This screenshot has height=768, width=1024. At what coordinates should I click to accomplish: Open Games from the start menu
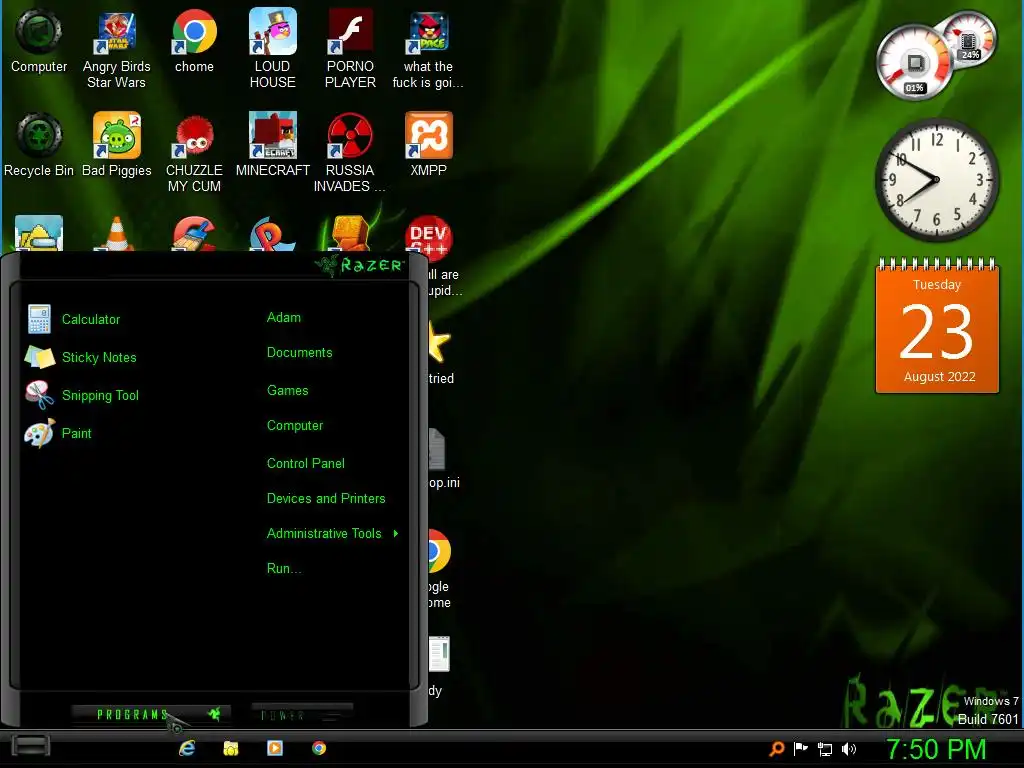click(287, 391)
